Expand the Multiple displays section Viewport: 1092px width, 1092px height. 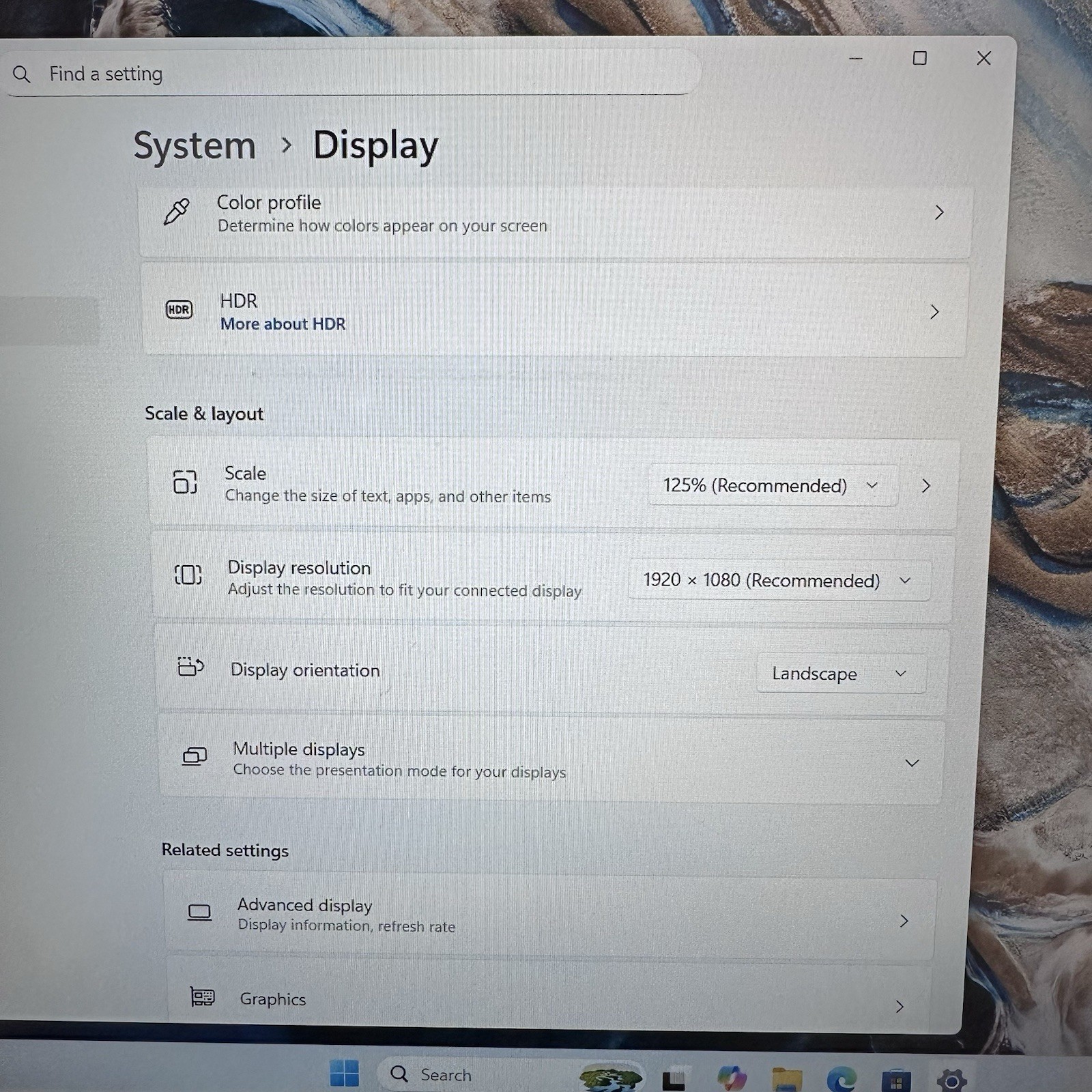pyautogui.click(x=912, y=762)
